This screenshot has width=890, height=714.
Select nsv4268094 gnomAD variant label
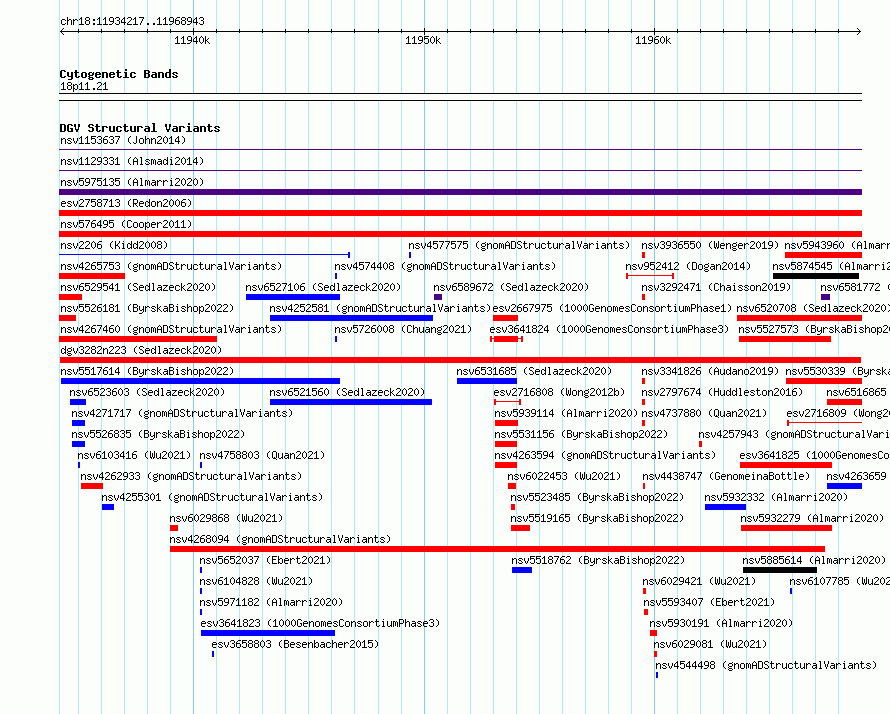(x=280, y=539)
